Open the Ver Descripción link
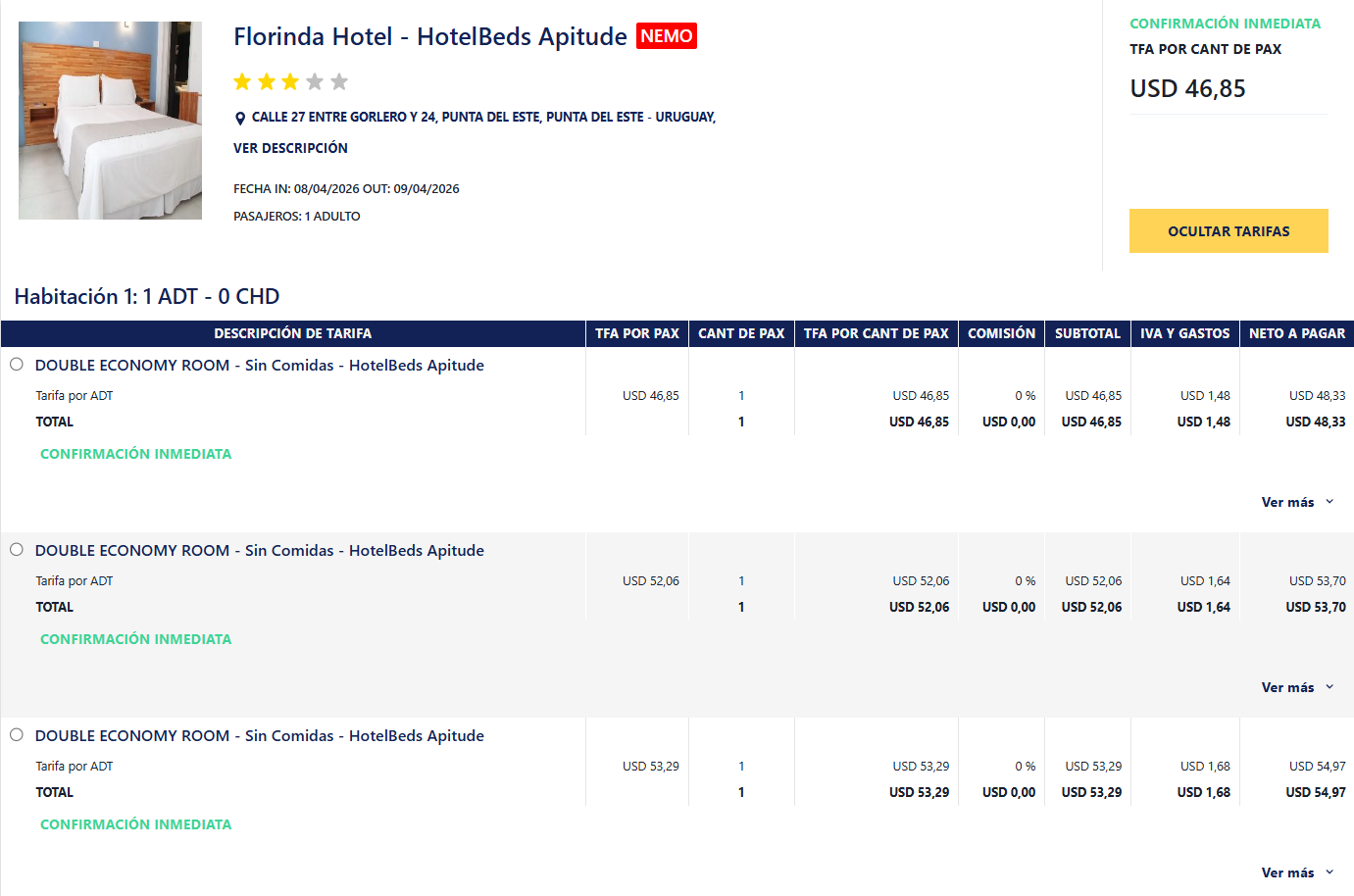 pyautogui.click(x=290, y=148)
